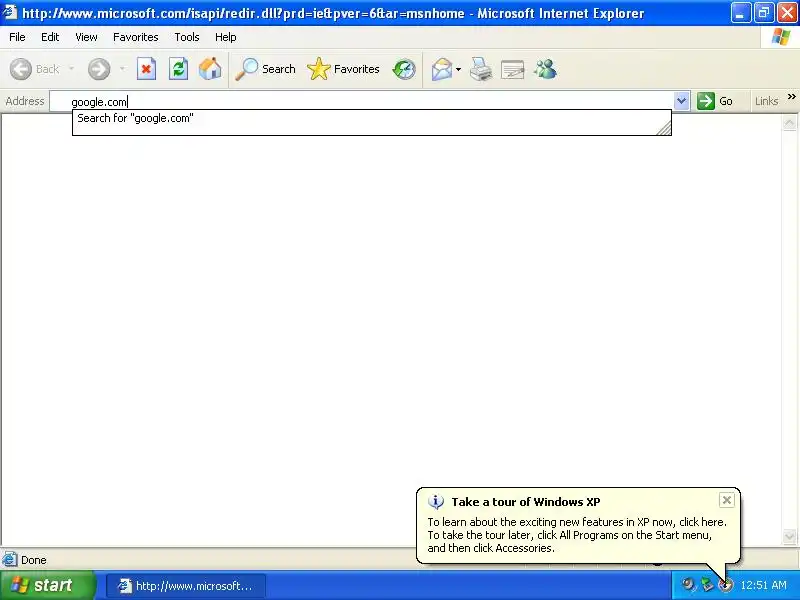Viewport: 800px width, 600px height.
Task: Close the Internet Explorer window
Action: pos(787,13)
